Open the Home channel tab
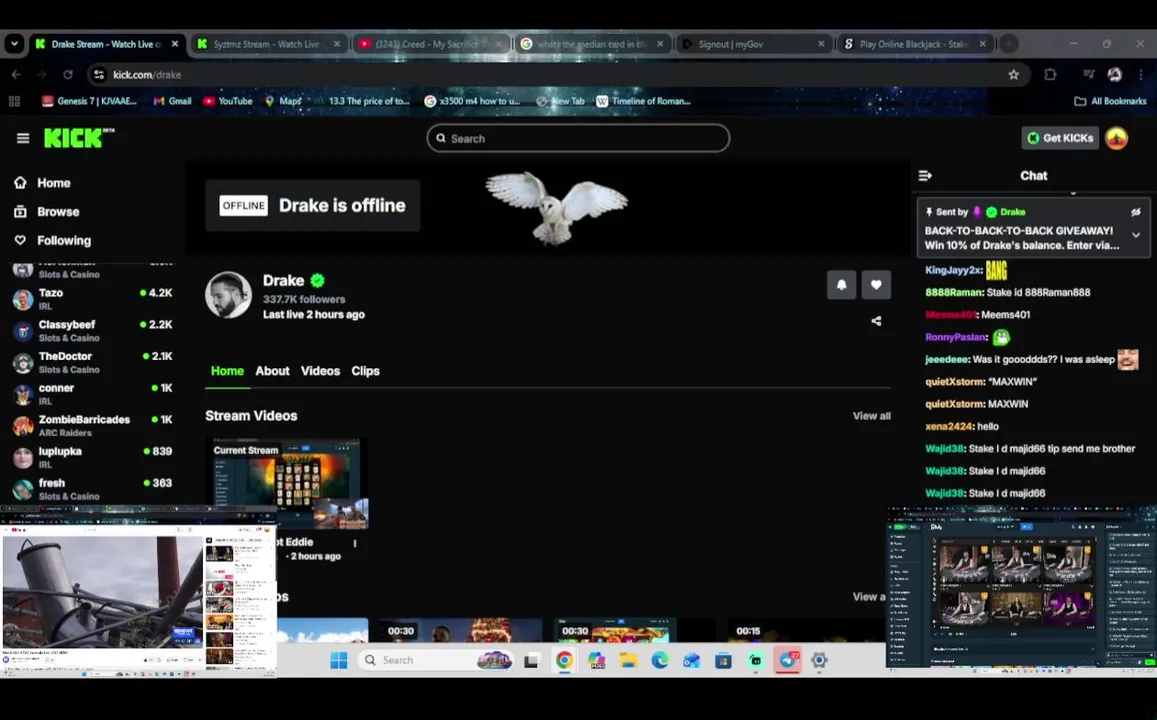Screen dimensions: 1157x720 [x=227, y=371]
